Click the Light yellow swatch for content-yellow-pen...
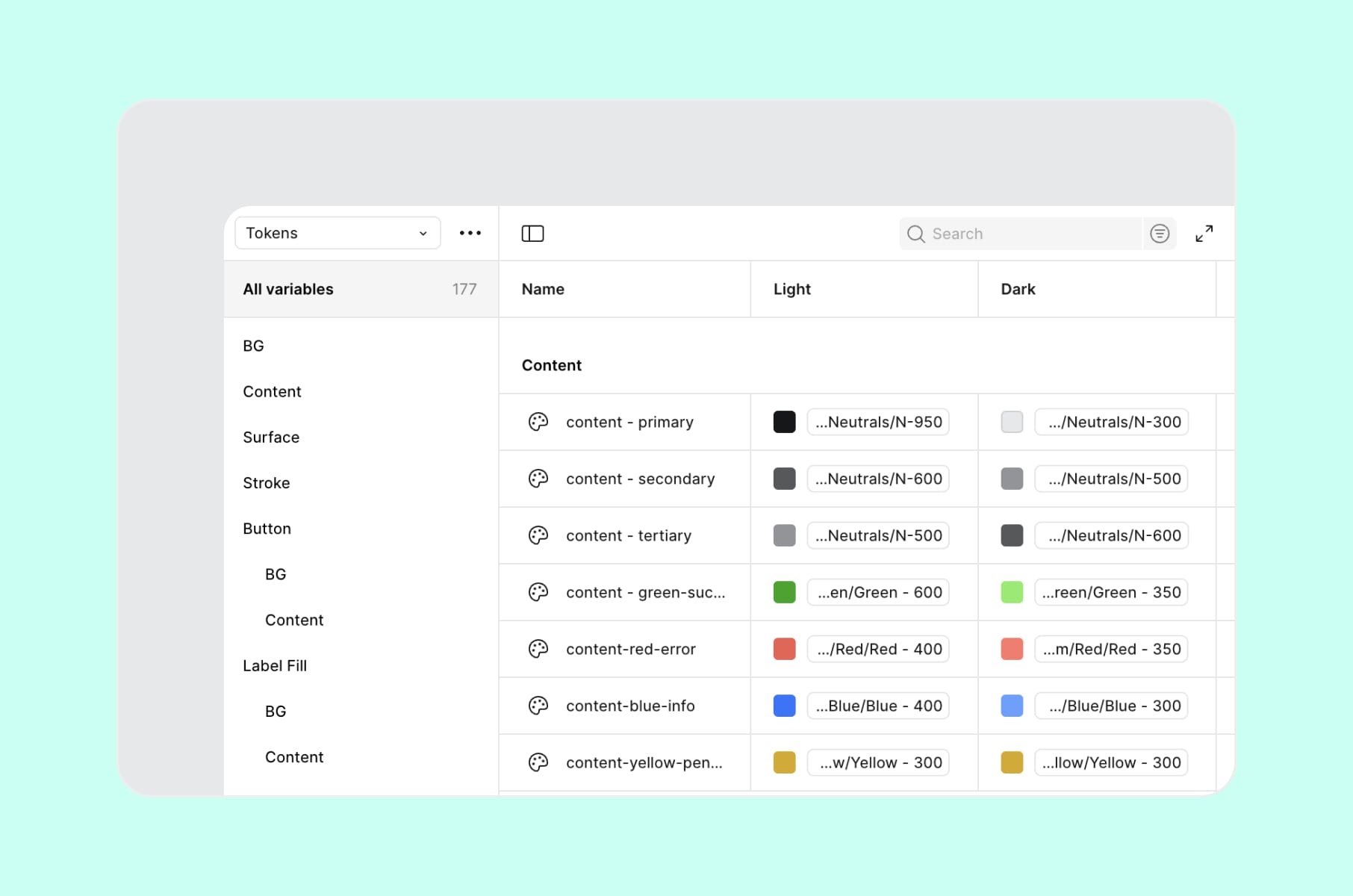Screen dimensions: 1353x896 coord(784,762)
